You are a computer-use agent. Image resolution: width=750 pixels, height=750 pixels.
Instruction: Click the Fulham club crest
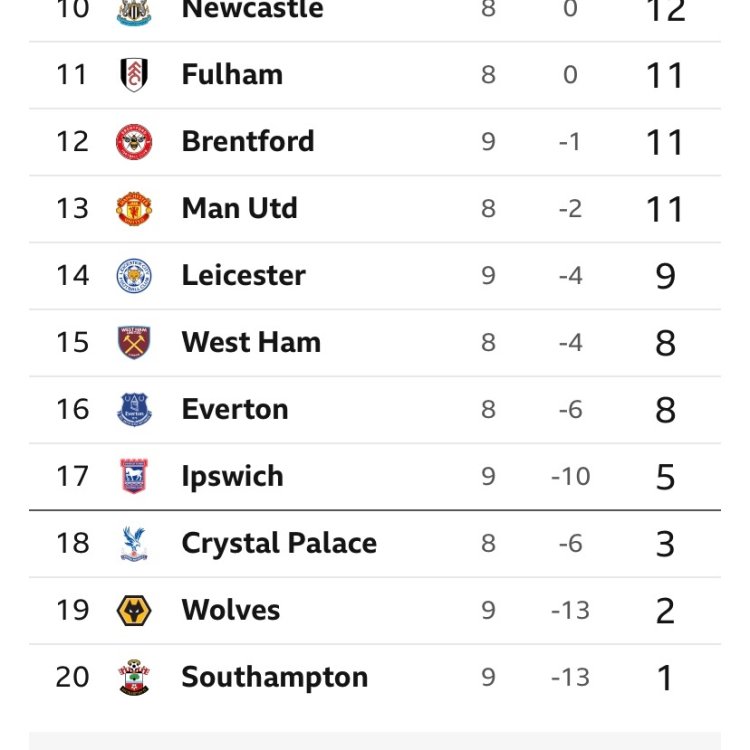[x=134, y=75]
